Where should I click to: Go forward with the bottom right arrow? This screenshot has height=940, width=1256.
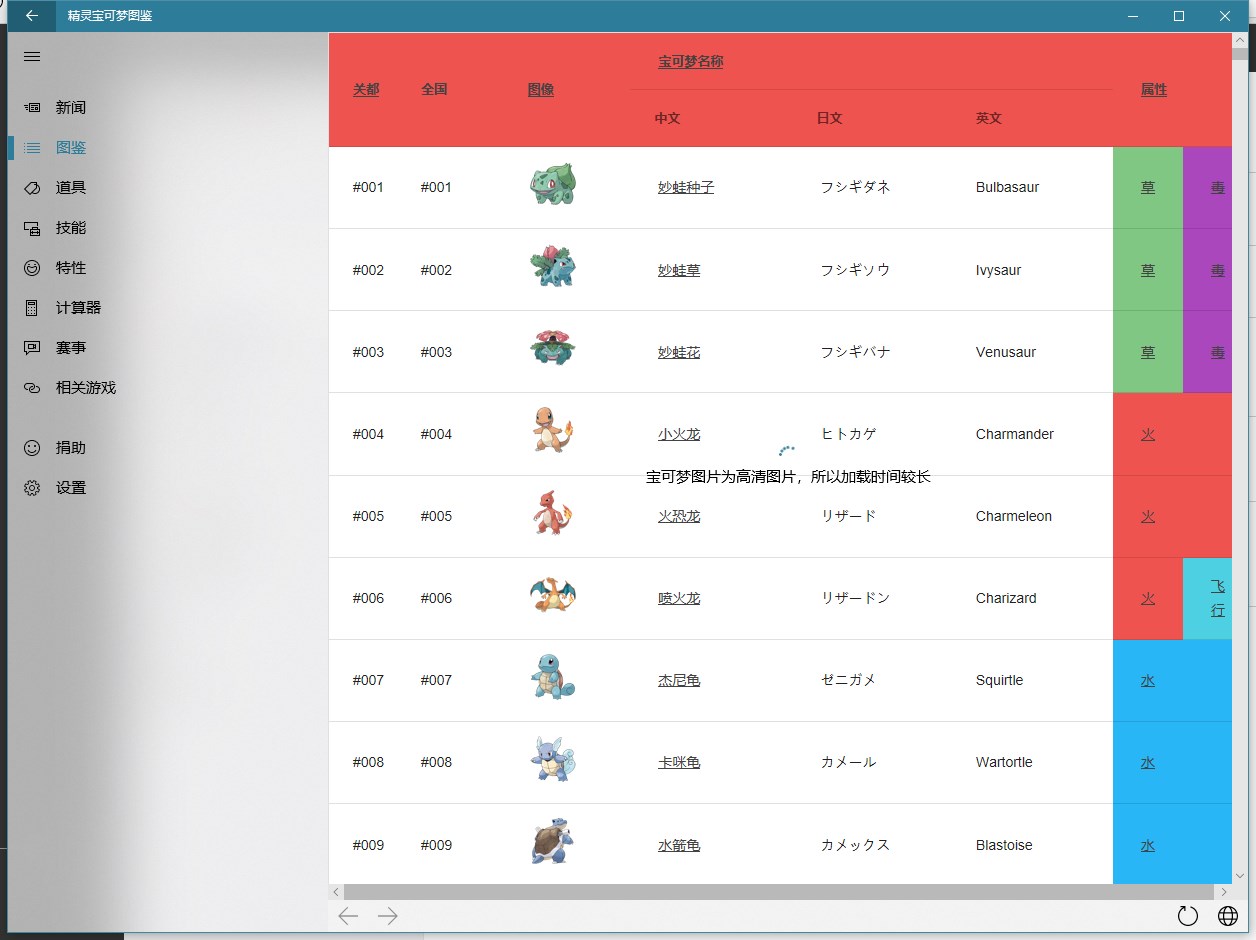pyautogui.click(x=388, y=916)
